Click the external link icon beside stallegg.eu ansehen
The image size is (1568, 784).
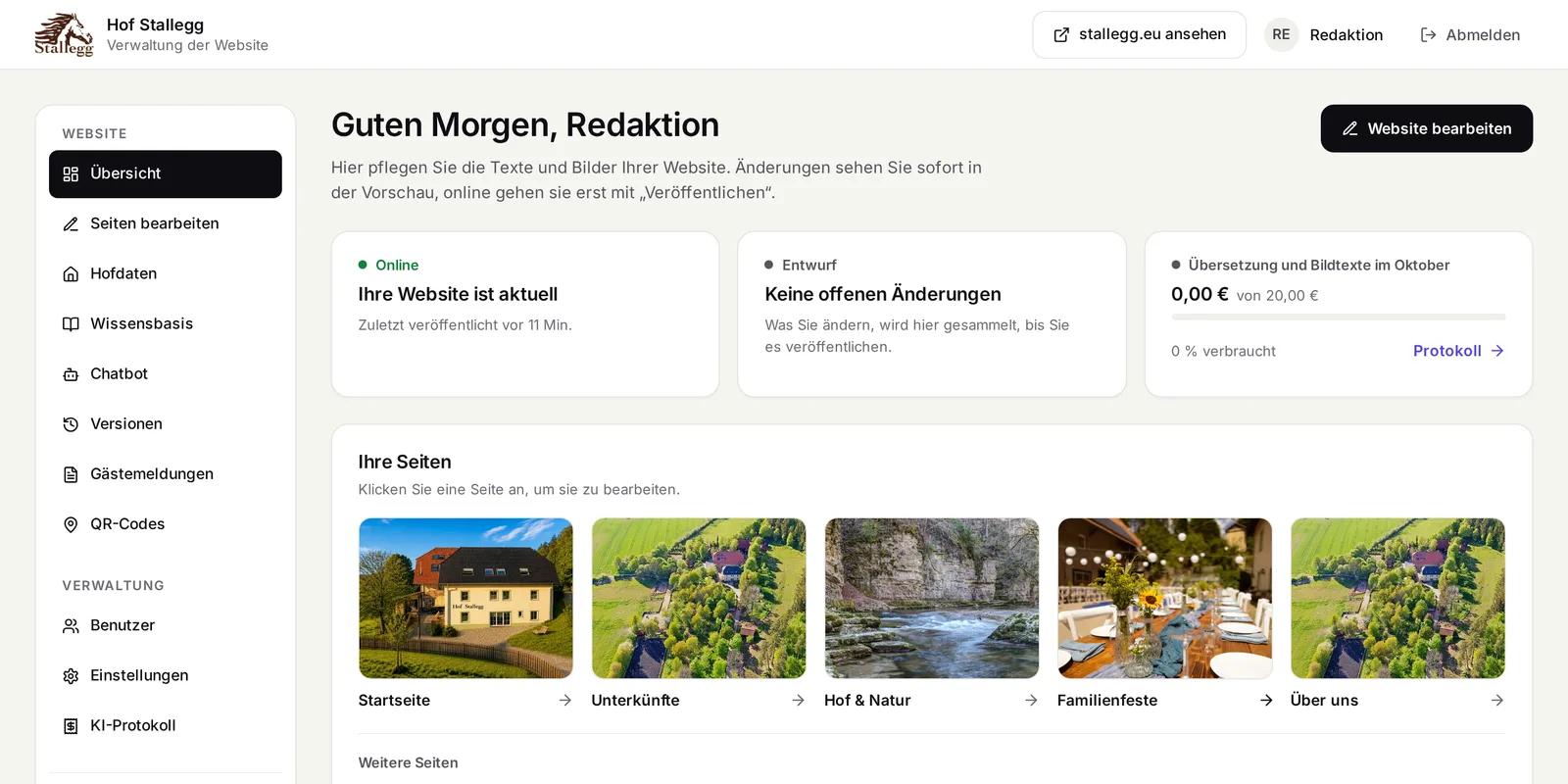(x=1061, y=35)
